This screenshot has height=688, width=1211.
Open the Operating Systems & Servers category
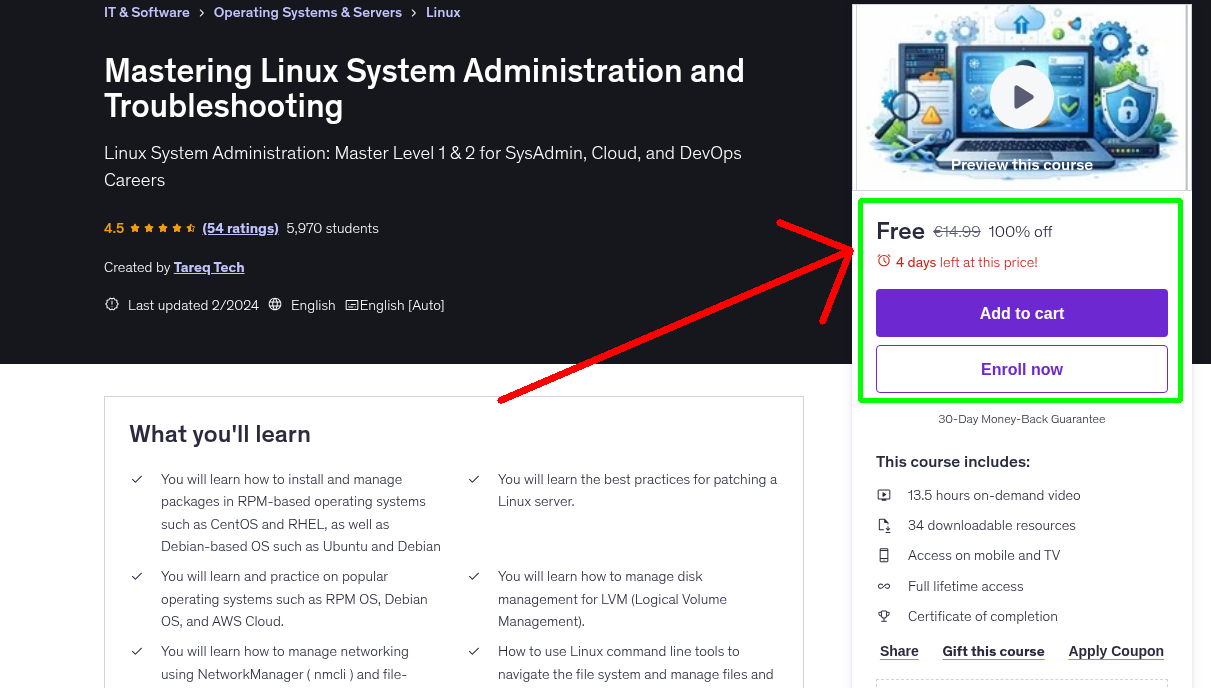pyautogui.click(x=307, y=12)
